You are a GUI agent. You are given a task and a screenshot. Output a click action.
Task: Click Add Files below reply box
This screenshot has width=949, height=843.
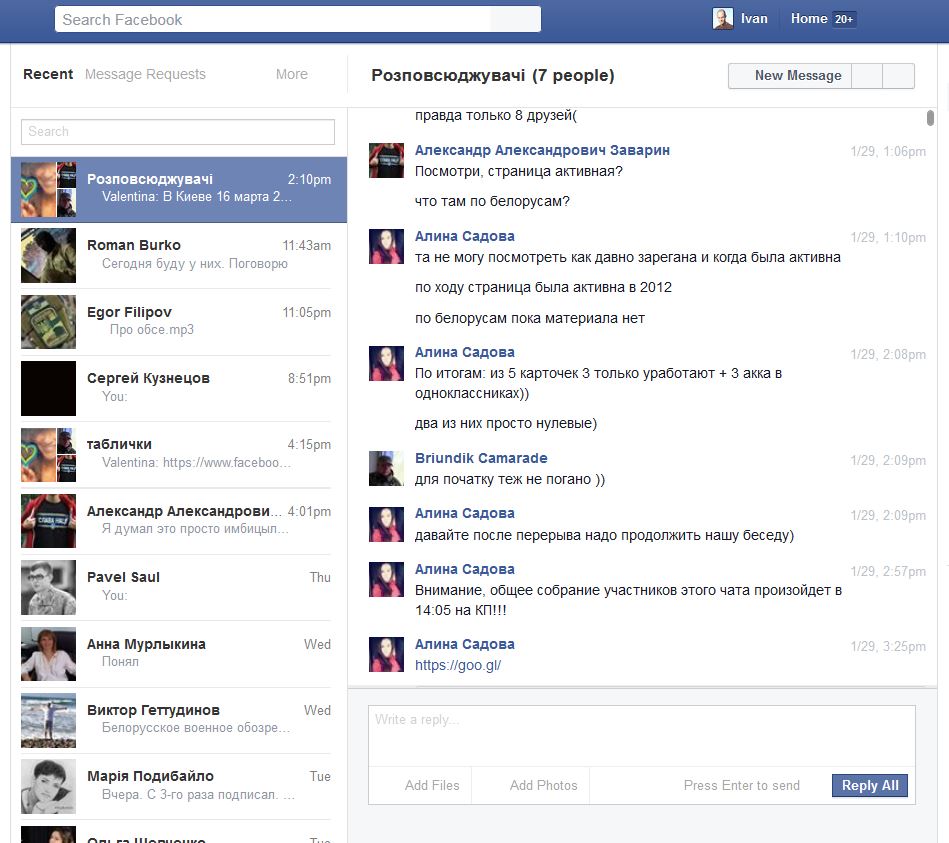[x=432, y=786]
